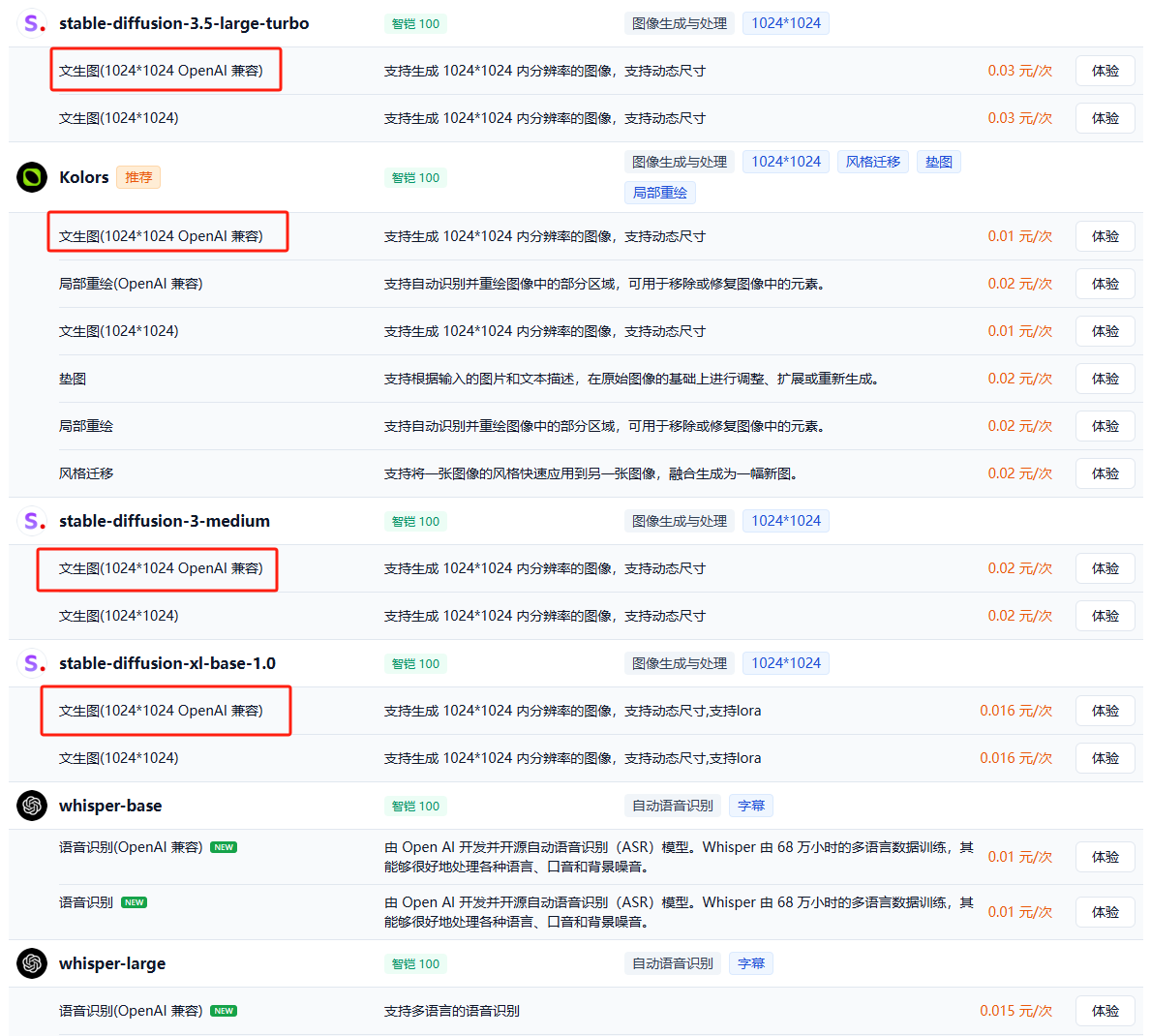
Task: Click 体验 for Kolors 文生图 OpenAI 兼容 row
Action: point(1105,236)
